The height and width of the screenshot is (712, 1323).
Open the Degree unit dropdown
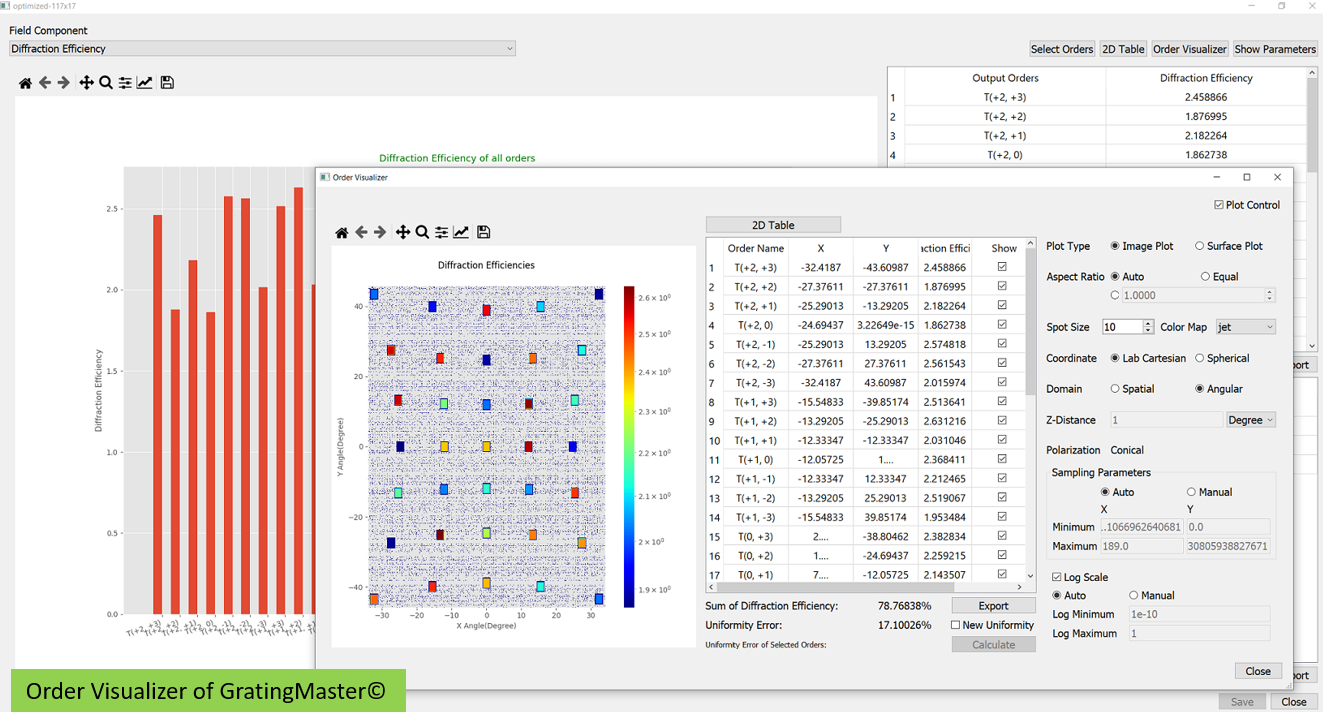[1251, 420]
